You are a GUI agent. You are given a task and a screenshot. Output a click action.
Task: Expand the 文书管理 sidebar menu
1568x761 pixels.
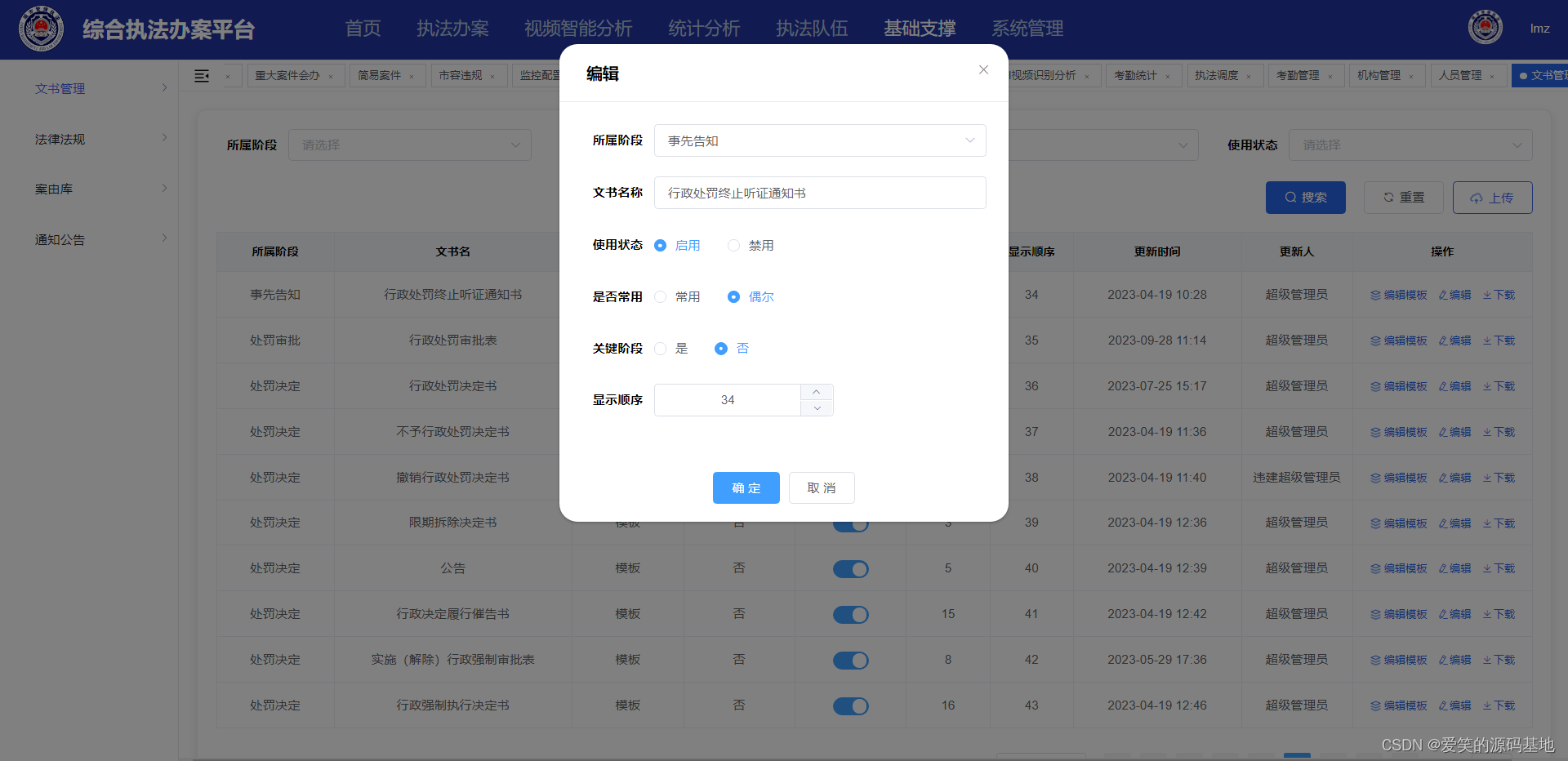click(x=89, y=88)
